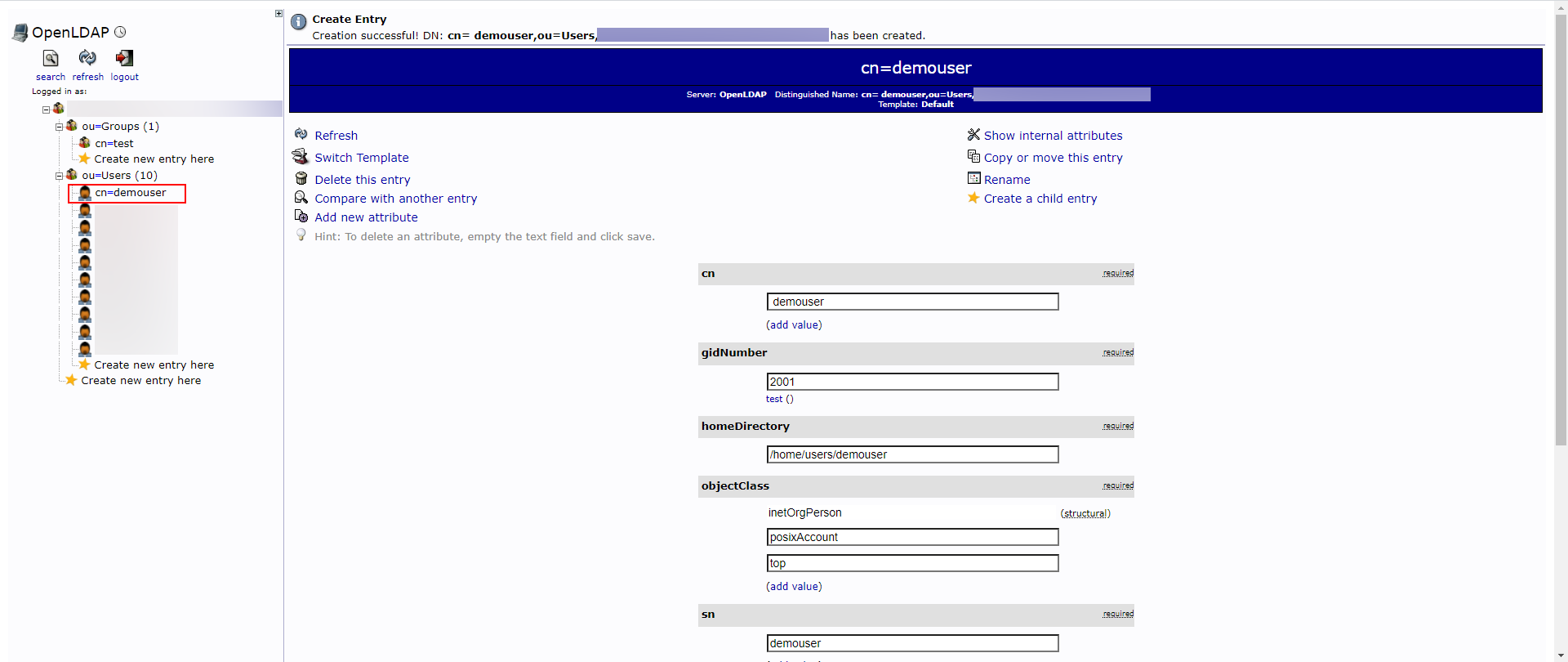
Task: Click root-level Create new entry here
Action: [x=140, y=381]
